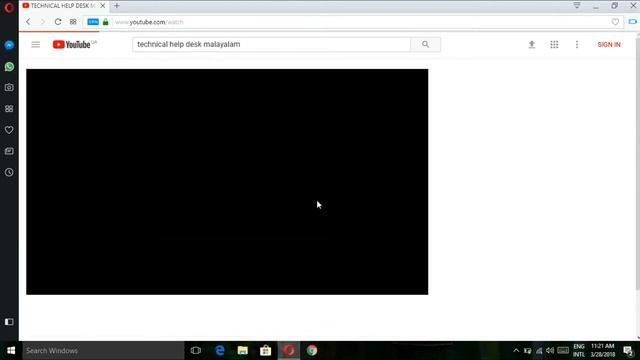The height and width of the screenshot is (360, 640).
Task: Open bookmarks heart in Opera sidebar
Action: [9, 130]
